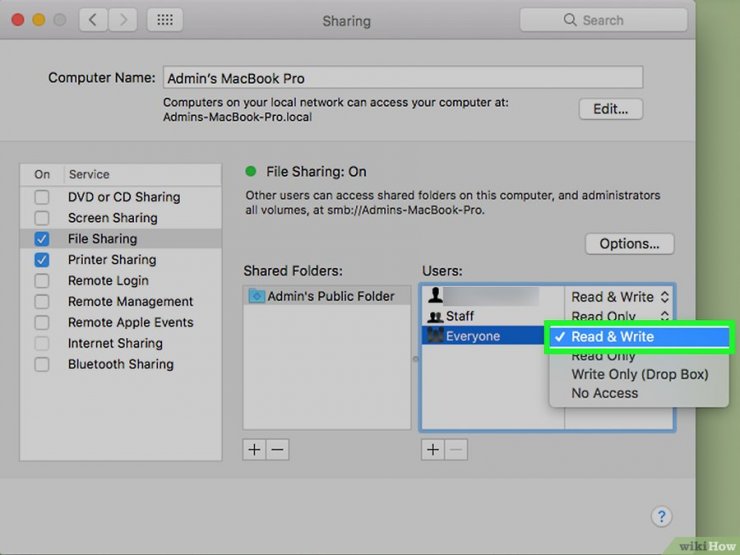The width and height of the screenshot is (740, 555).
Task: Click Admins-MacBook-Pro.local address text
Action: coord(237,117)
